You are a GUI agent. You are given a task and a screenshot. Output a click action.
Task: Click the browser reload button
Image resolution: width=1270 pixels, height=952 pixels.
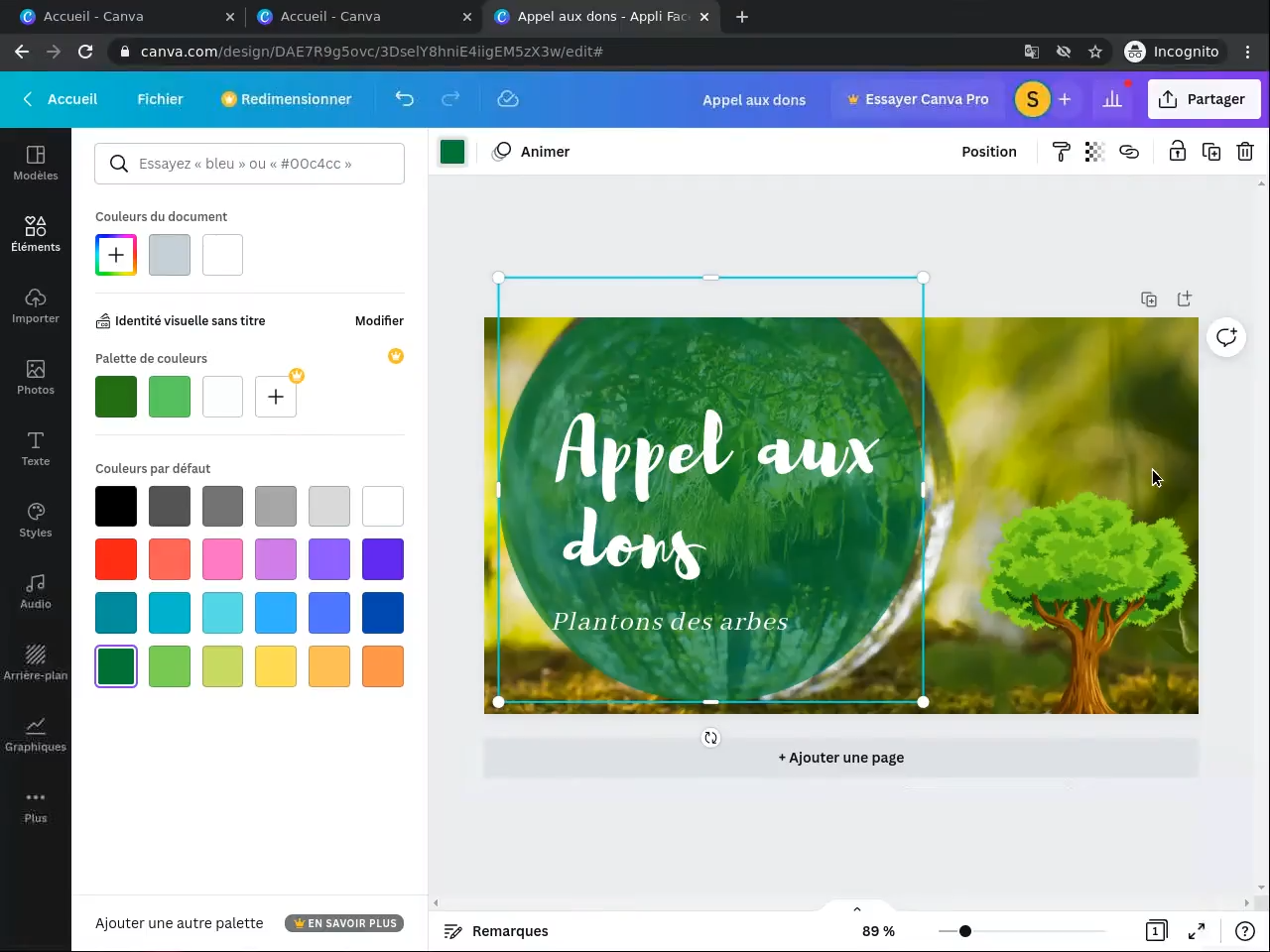coord(85,52)
